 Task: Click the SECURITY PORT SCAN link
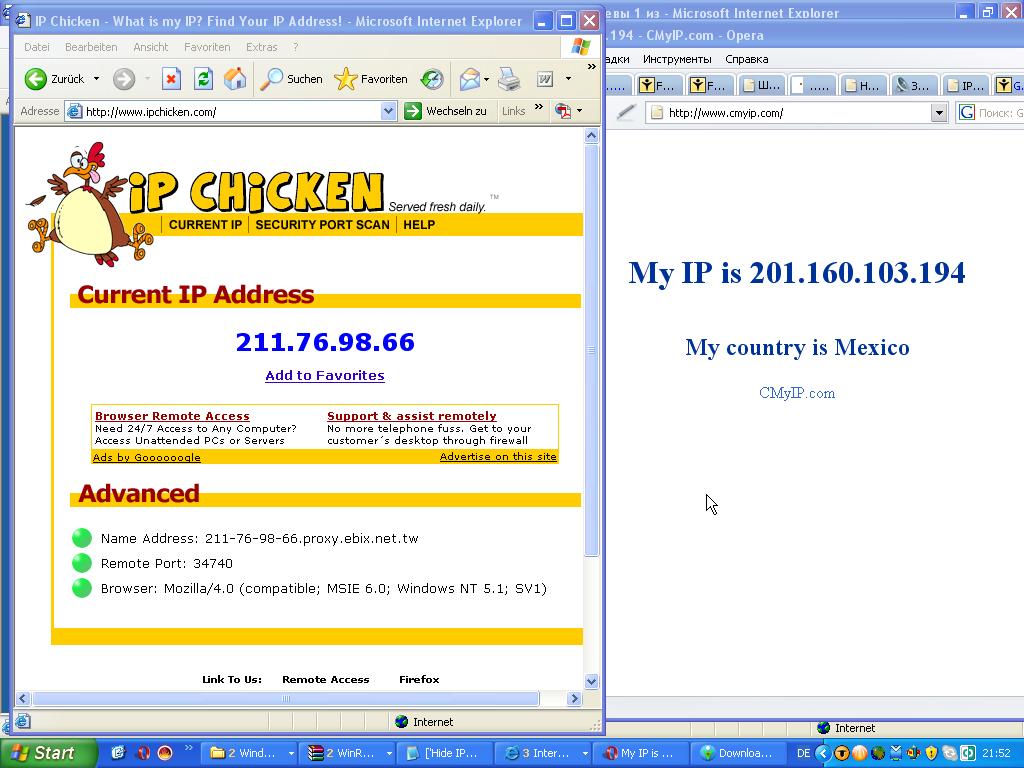coord(322,225)
